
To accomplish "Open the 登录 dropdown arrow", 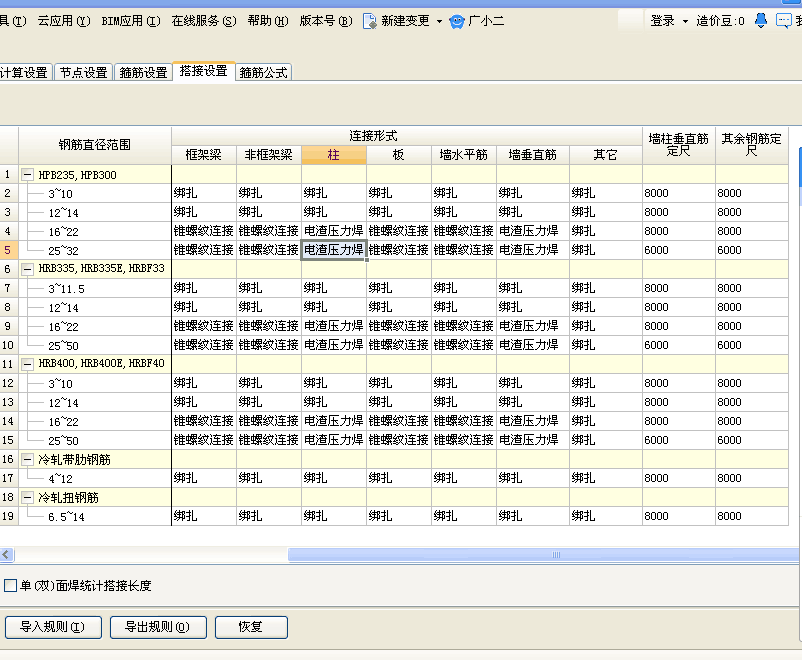I will [685, 21].
